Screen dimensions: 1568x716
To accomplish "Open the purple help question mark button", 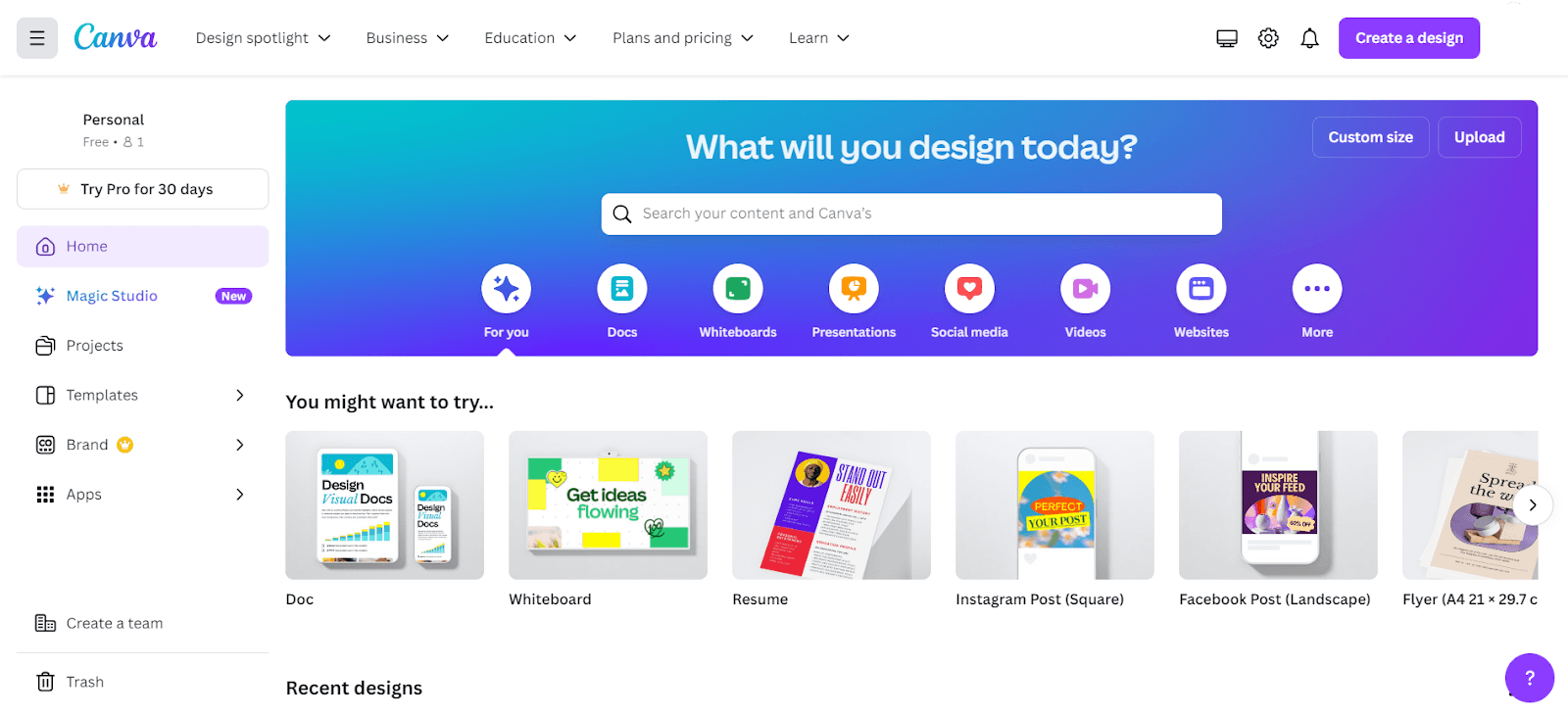I will (x=1530, y=678).
